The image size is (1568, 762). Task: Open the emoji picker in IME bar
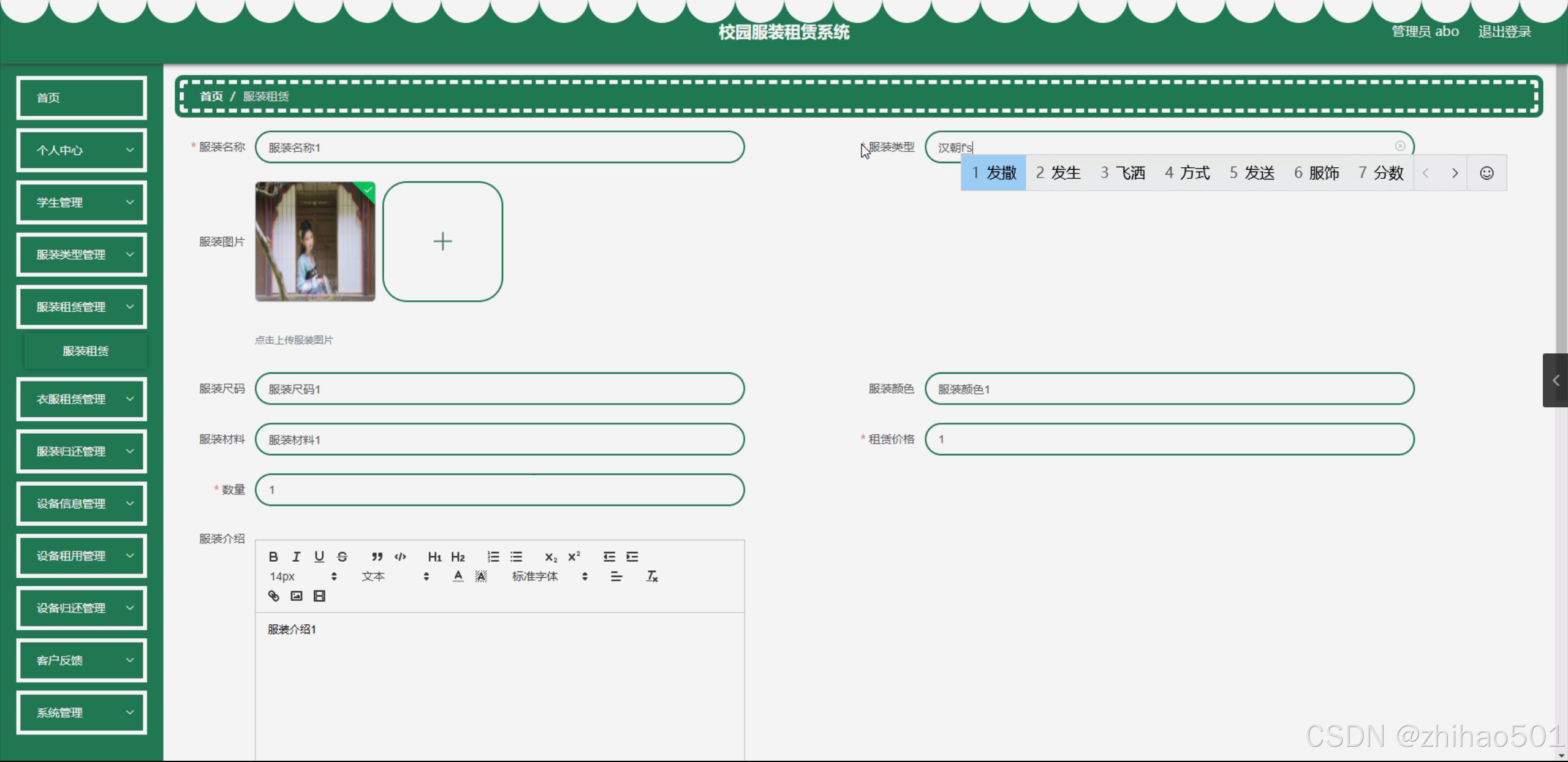coord(1487,173)
